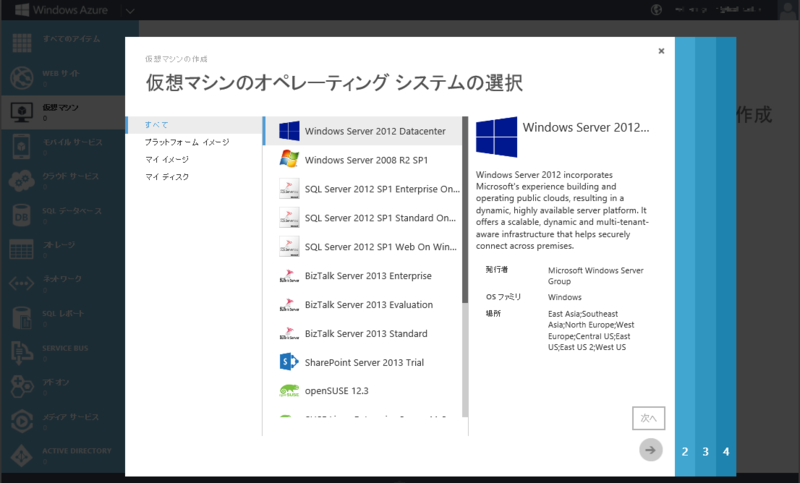Image resolution: width=800 pixels, height=483 pixels.
Task: Close the create virtual machine dialog
Action: point(661,51)
